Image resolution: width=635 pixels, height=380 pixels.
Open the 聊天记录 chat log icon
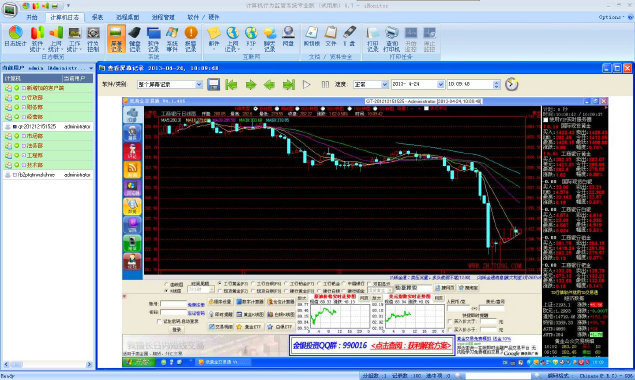click(x=270, y=39)
